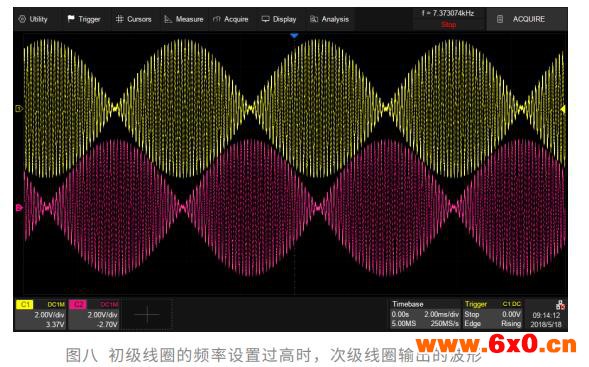589x367 pixels.
Task: Select the pink C2 ground level marker
Action: pos(19,207)
